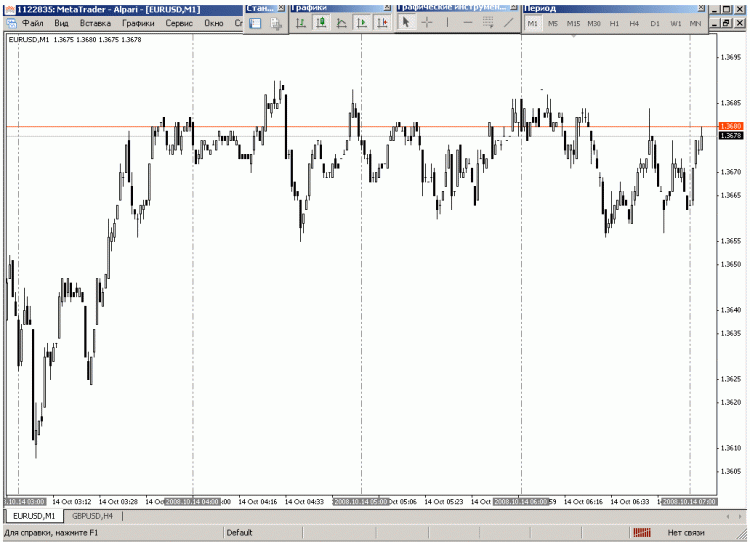
Task: Set the period to H4
Action: coord(634,23)
